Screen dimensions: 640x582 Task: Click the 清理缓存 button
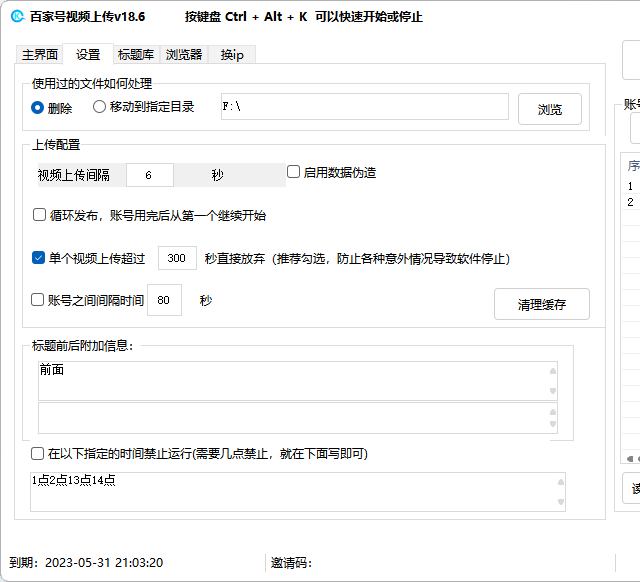coord(542,304)
